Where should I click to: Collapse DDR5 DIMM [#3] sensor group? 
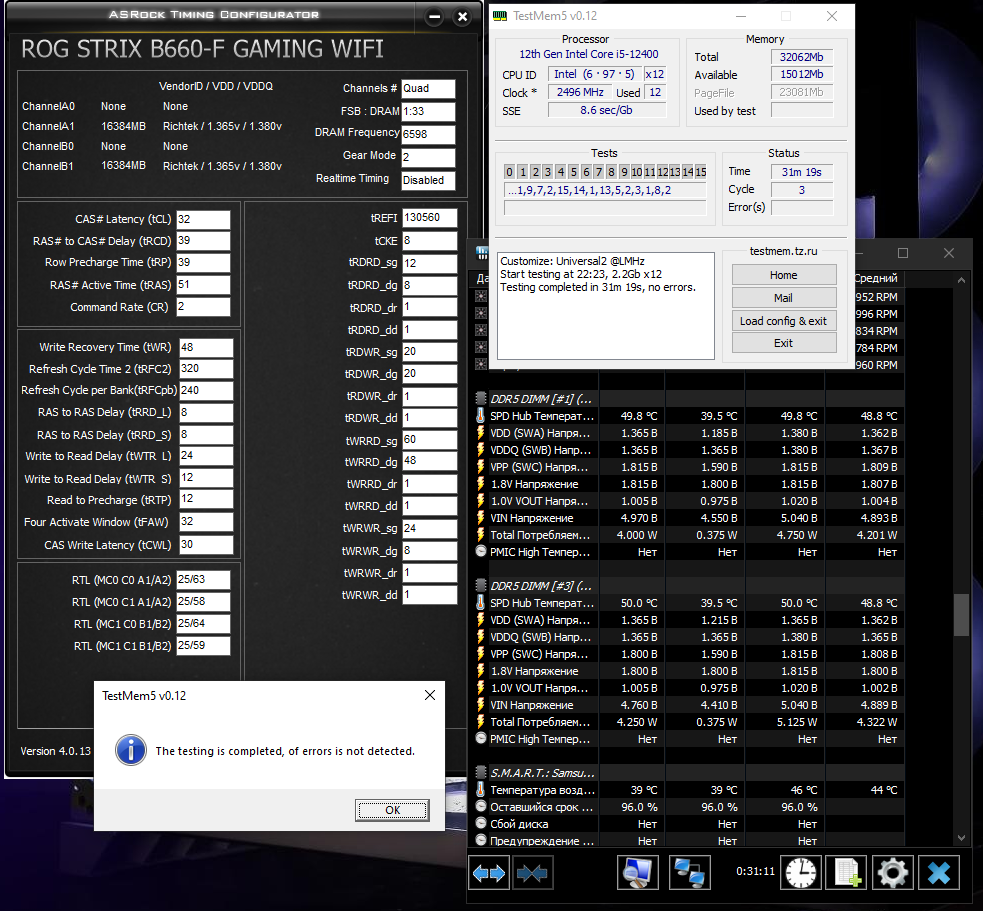(480, 585)
